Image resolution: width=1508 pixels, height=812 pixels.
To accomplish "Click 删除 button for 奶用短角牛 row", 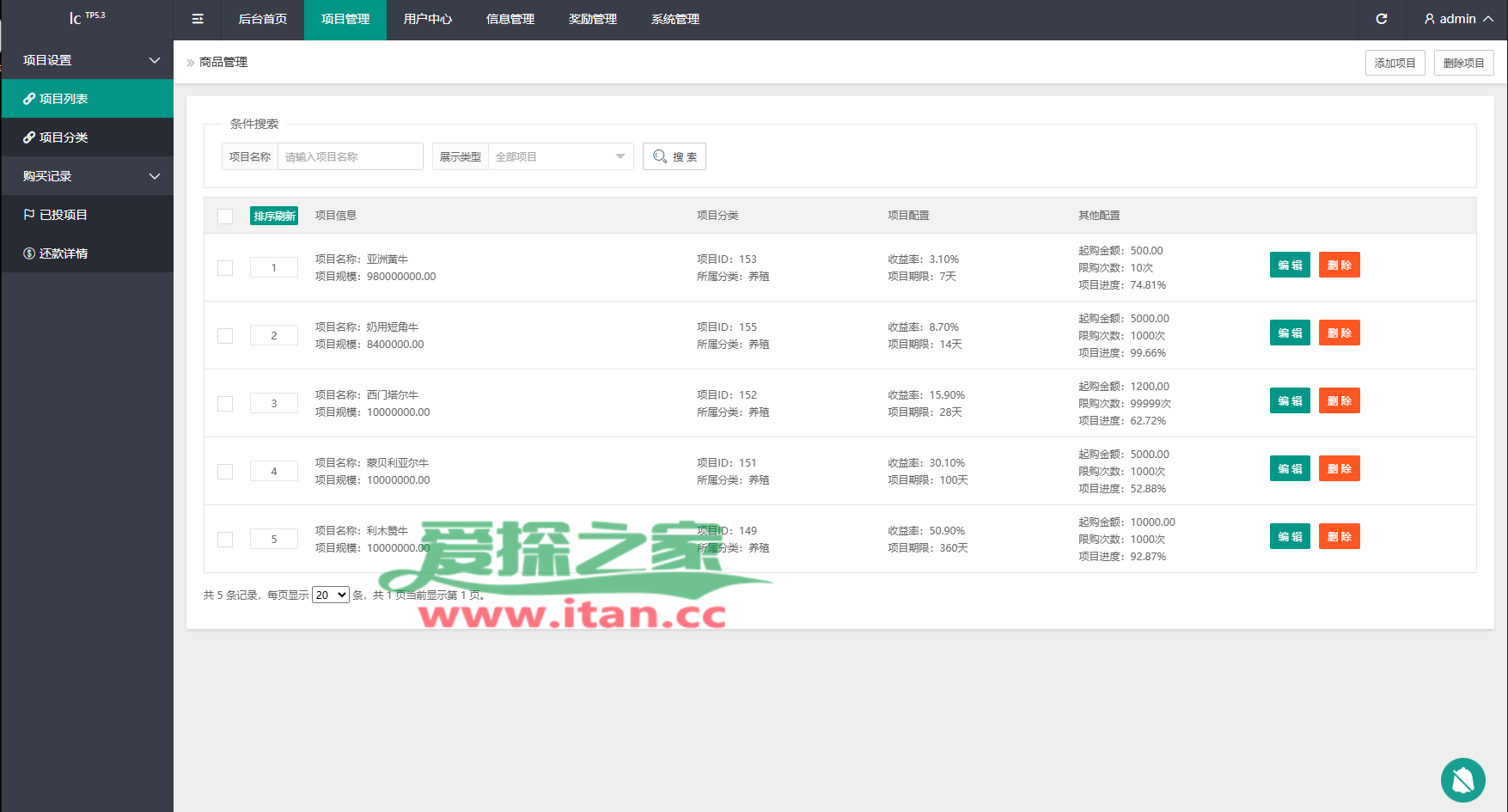I will point(1339,333).
